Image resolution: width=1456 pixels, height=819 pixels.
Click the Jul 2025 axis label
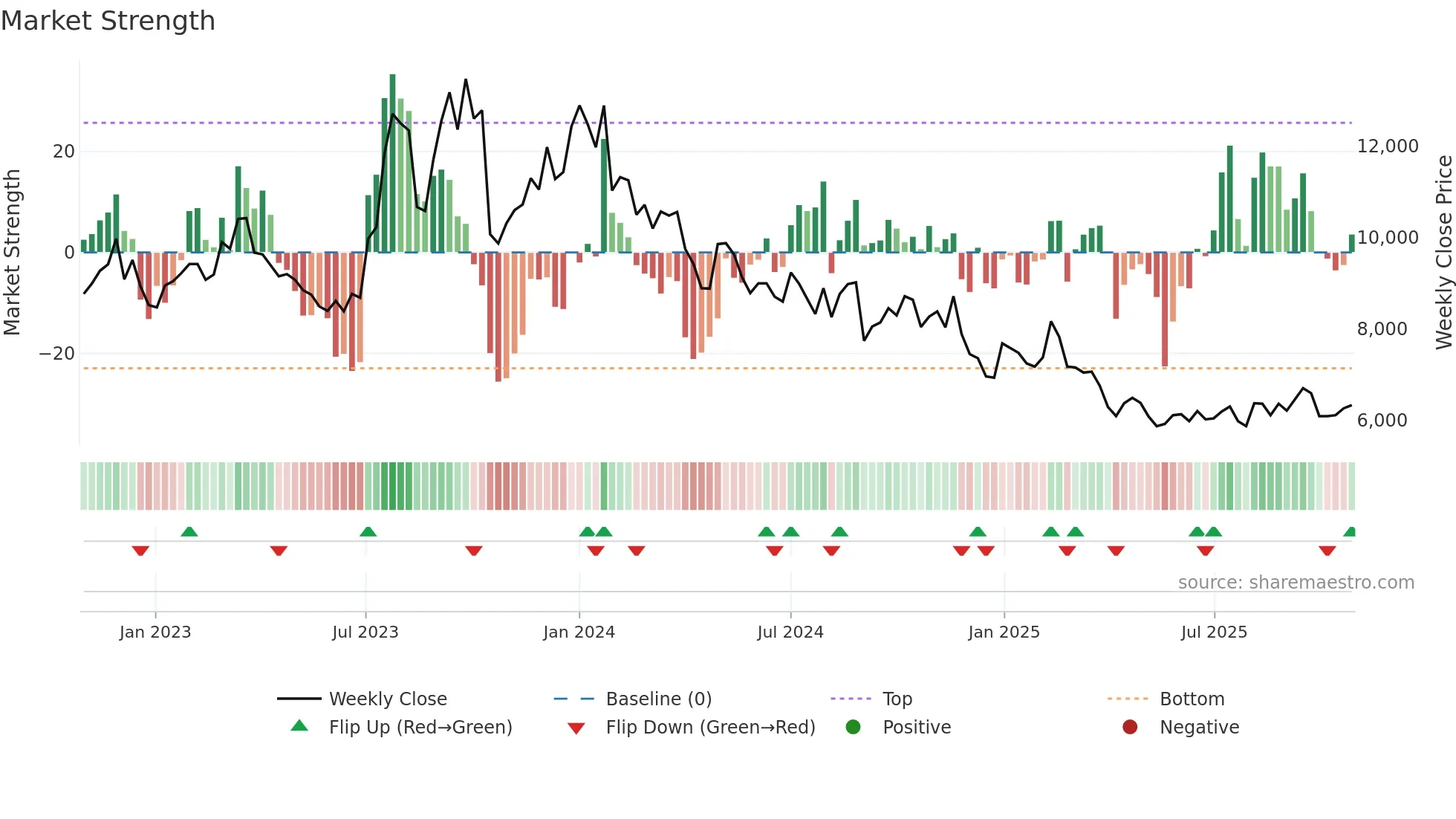[1214, 632]
